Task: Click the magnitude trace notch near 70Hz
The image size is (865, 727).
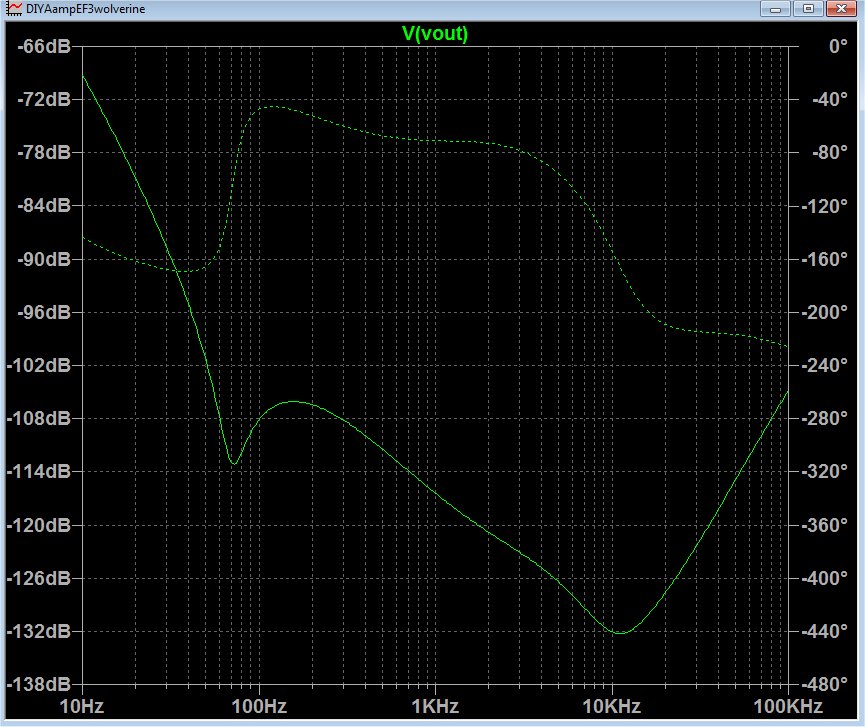Action: point(234,462)
